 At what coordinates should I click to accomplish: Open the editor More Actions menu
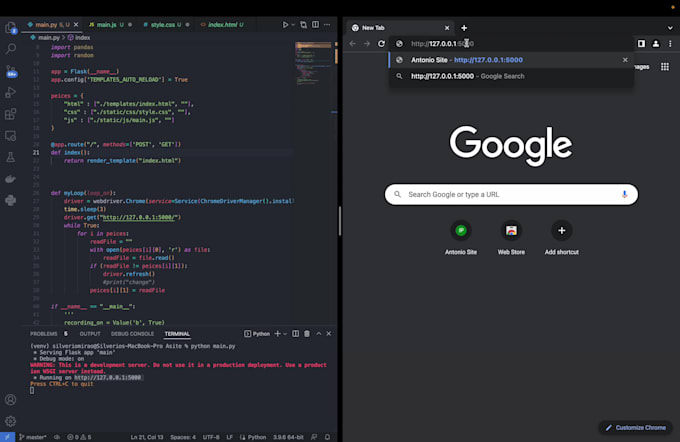coord(327,25)
